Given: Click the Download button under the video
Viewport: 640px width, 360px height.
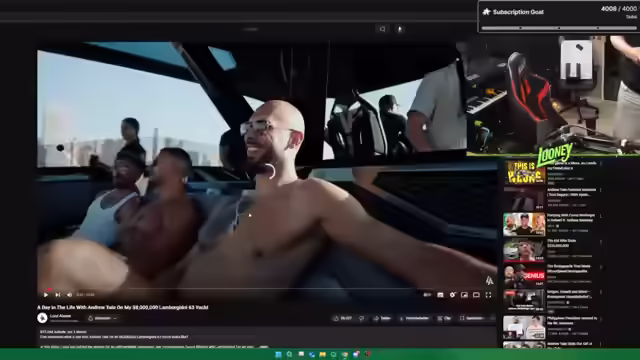Looking at the screenshot, I should tap(414, 318).
